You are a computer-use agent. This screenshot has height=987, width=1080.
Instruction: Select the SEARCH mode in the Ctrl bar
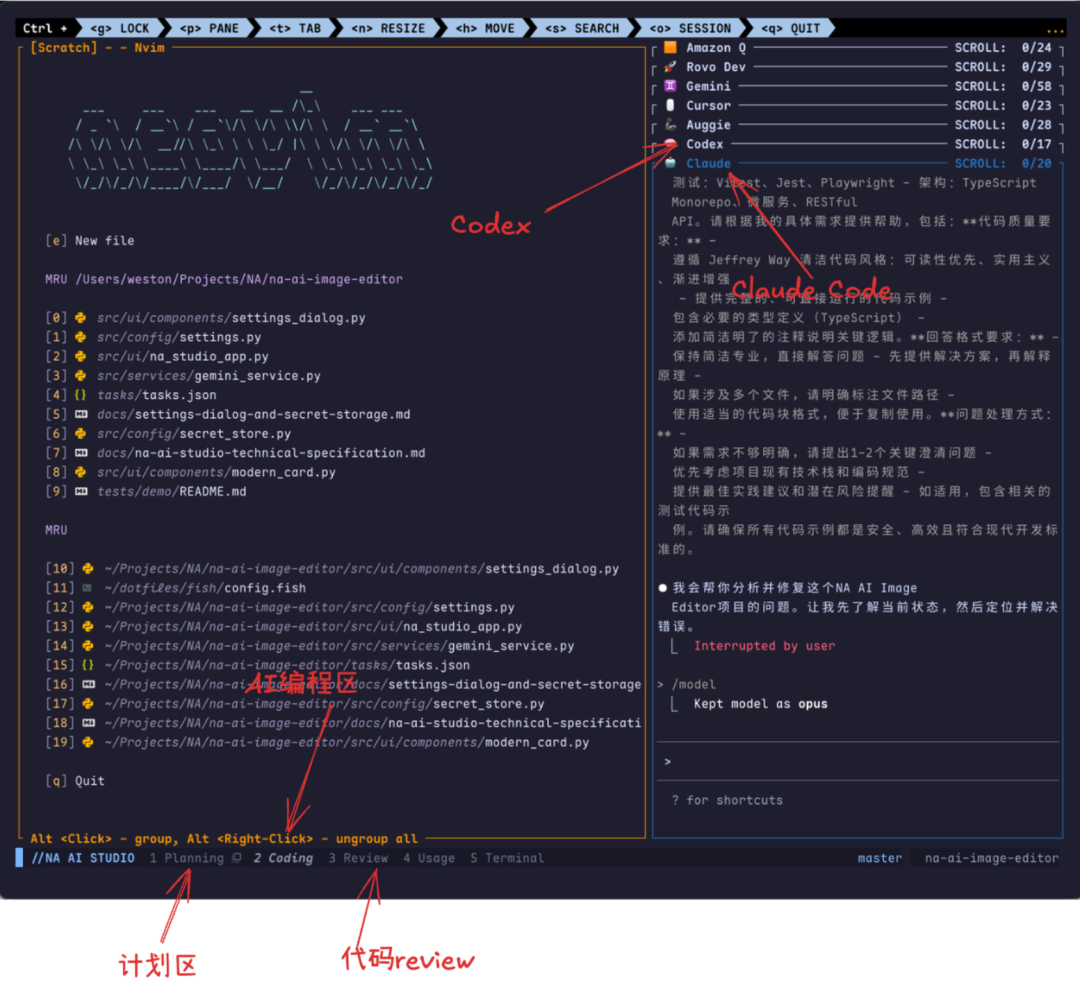582,28
